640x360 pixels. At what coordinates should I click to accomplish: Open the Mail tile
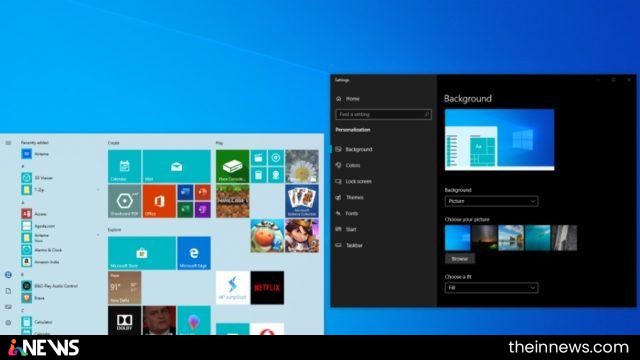pyautogui.click(x=176, y=167)
